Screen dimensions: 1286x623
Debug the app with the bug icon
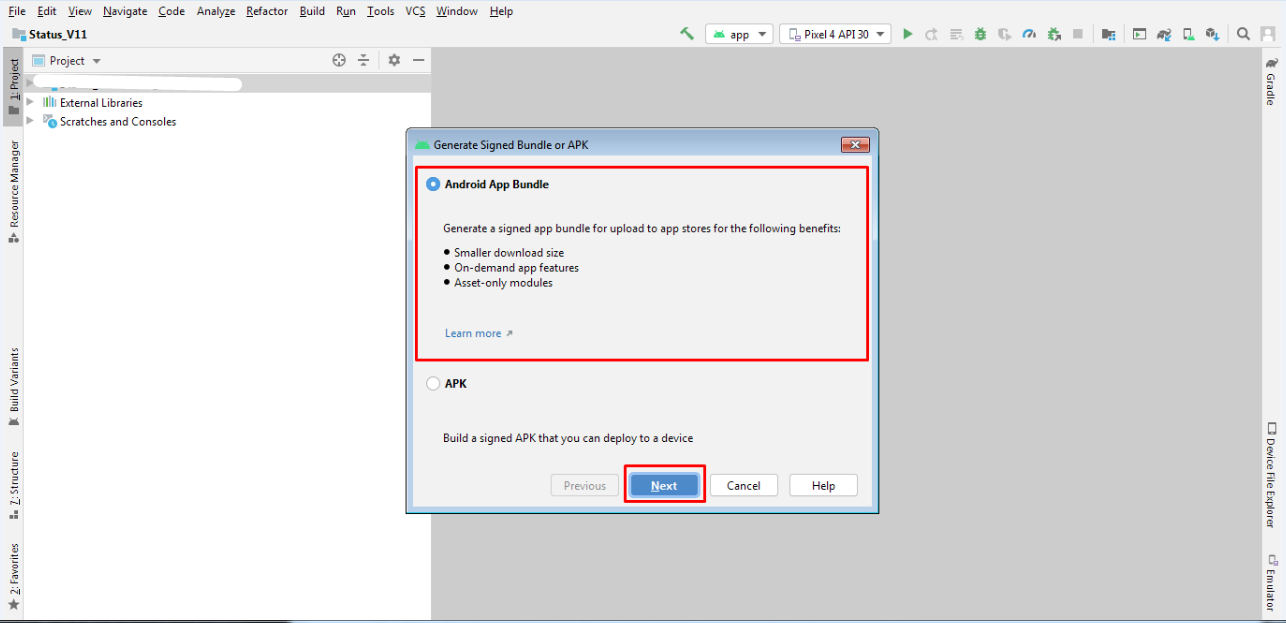[980, 34]
